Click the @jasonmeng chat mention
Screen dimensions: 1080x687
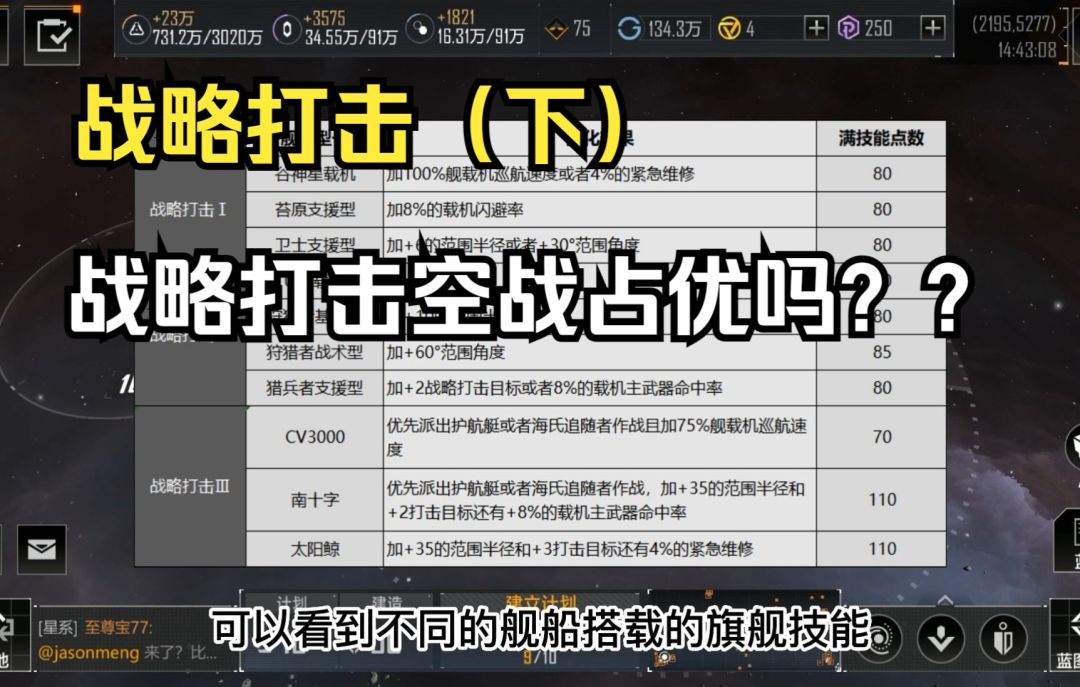tap(88, 653)
